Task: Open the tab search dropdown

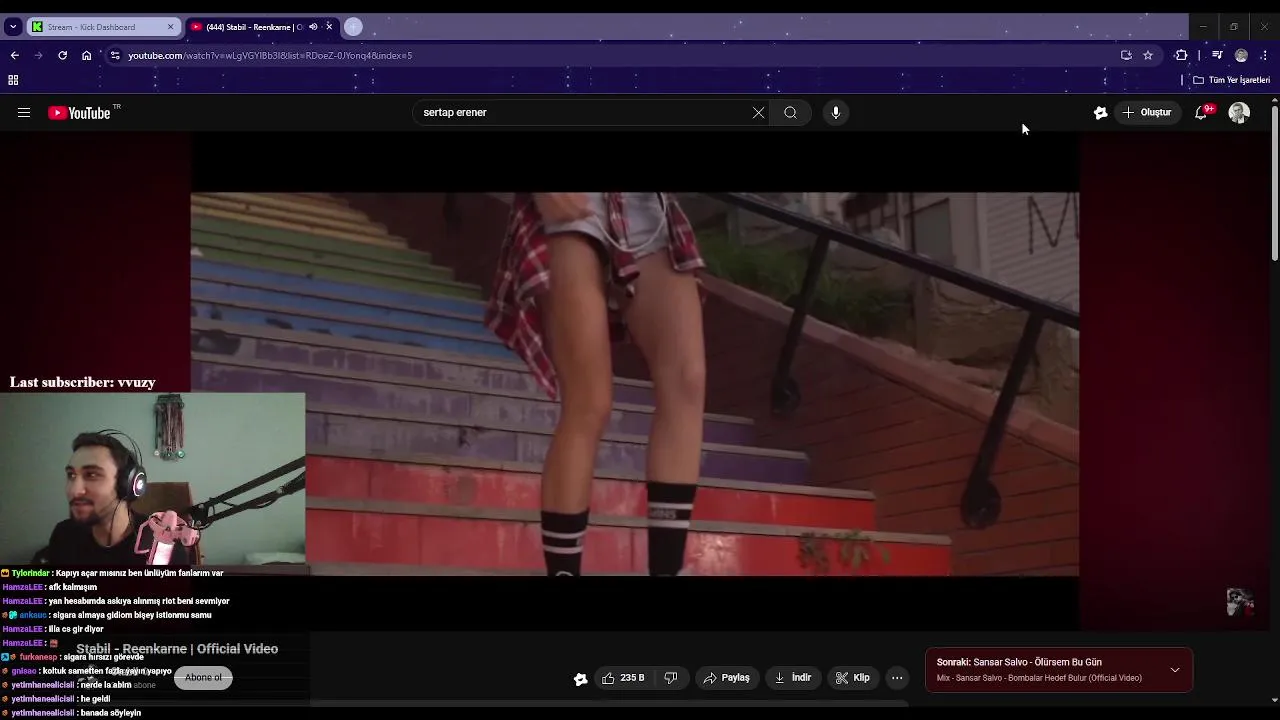Action: point(12,27)
